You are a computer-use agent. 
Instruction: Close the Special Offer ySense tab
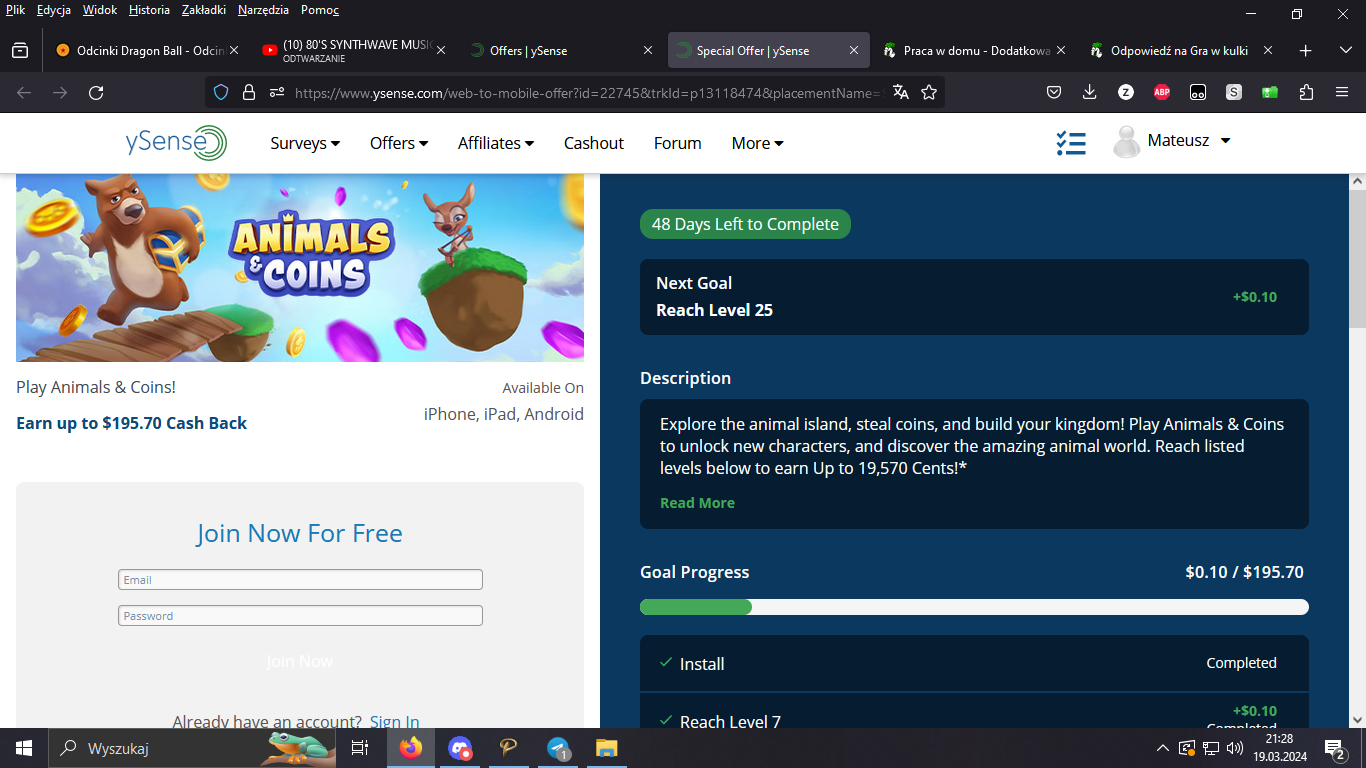click(x=853, y=50)
